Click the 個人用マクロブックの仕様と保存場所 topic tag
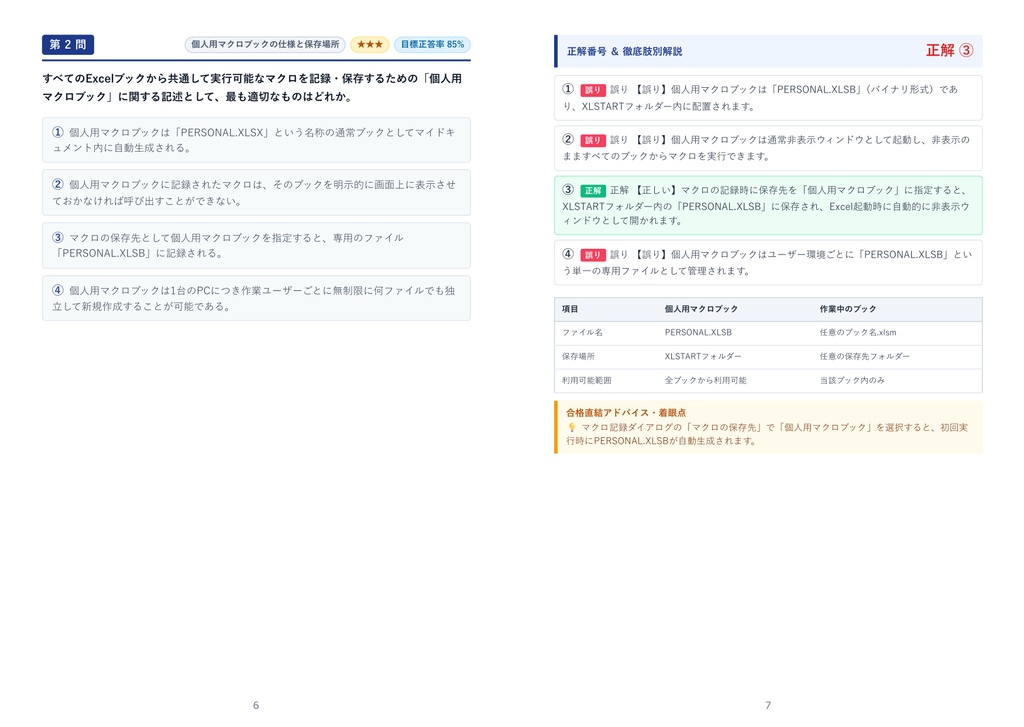1024x727 pixels. tap(265, 44)
